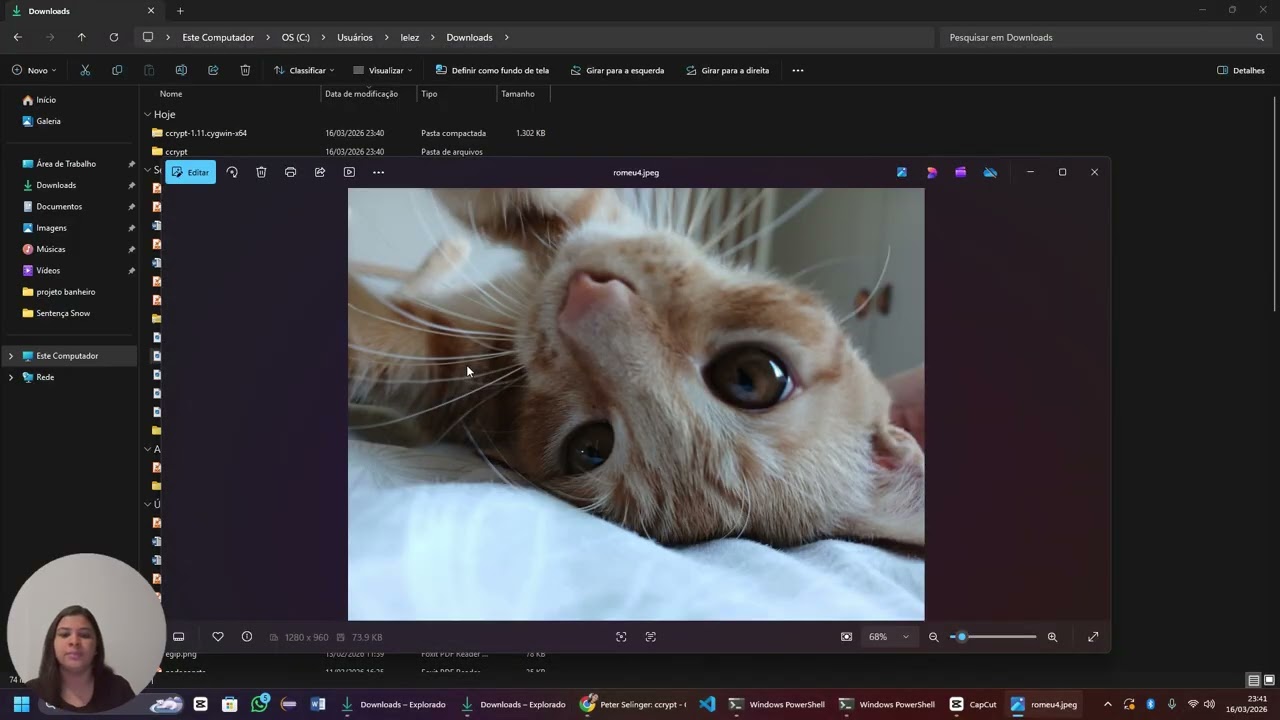This screenshot has height=720, width=1280.
Task: Toggle the favorite heart icon
Action: point(218,637)
